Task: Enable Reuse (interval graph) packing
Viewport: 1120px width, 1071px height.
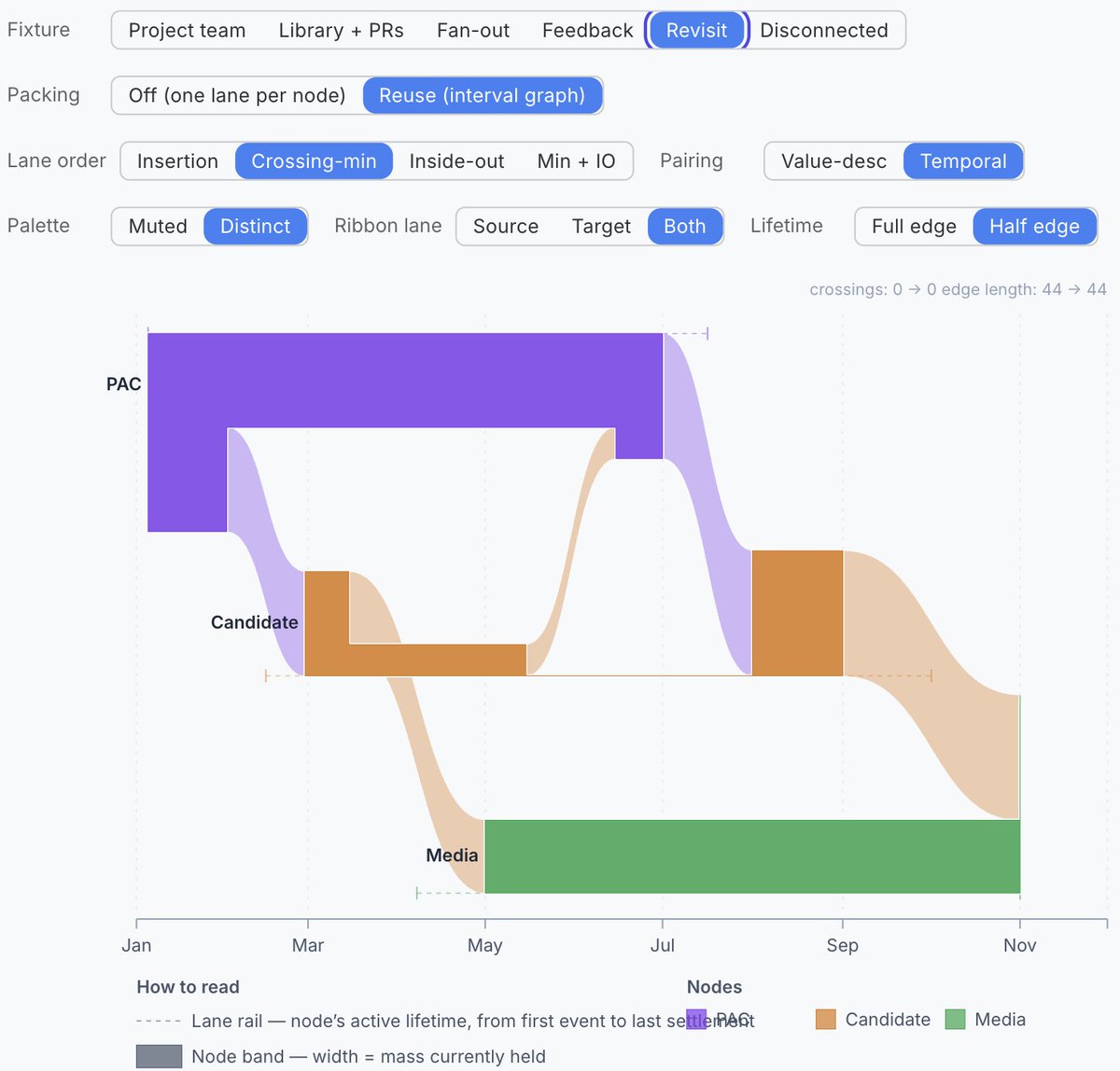Action: click(482, 95)
